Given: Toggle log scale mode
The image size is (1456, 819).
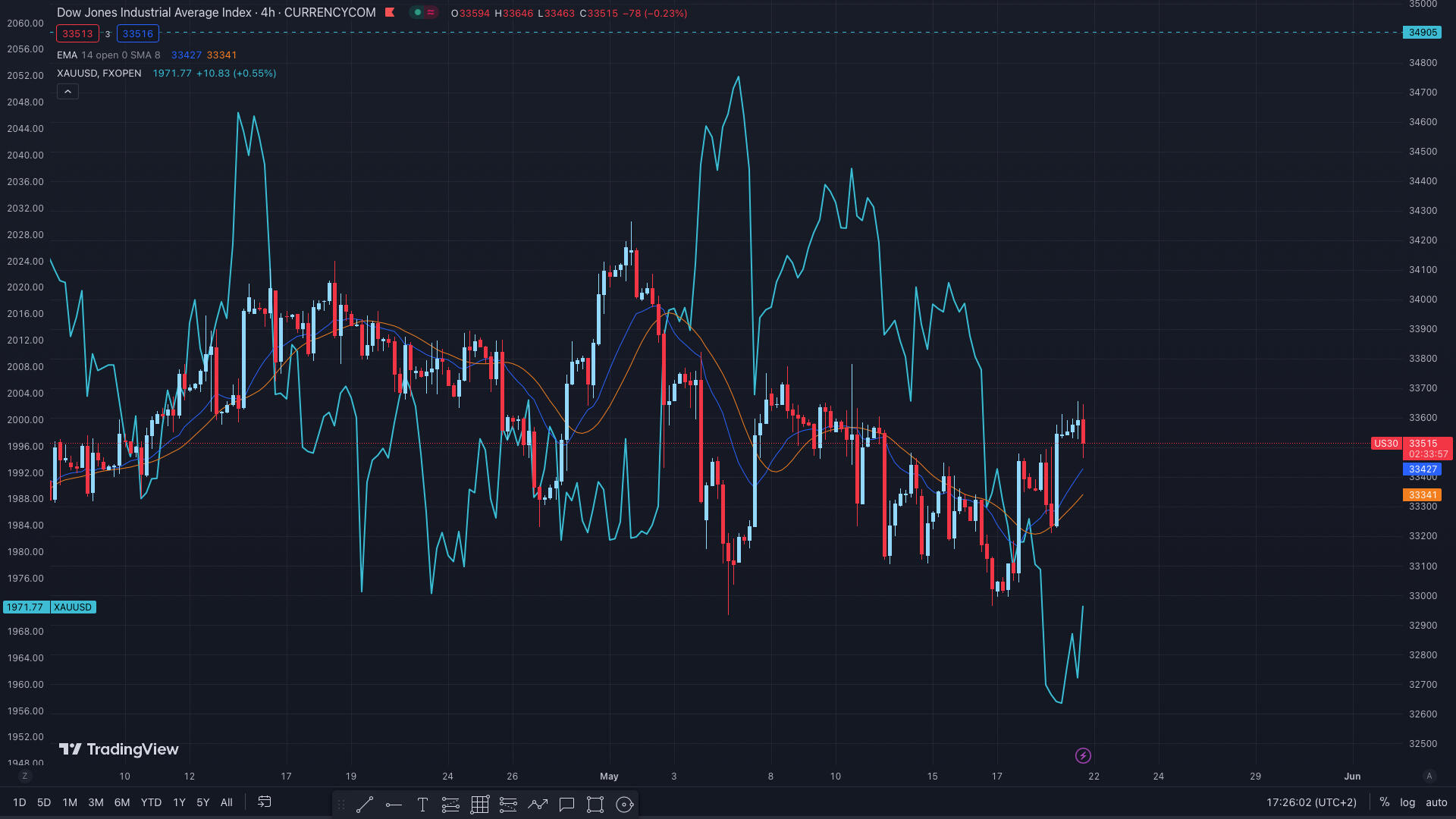Looking at the screenshot, I should [x=1407, y=802].
